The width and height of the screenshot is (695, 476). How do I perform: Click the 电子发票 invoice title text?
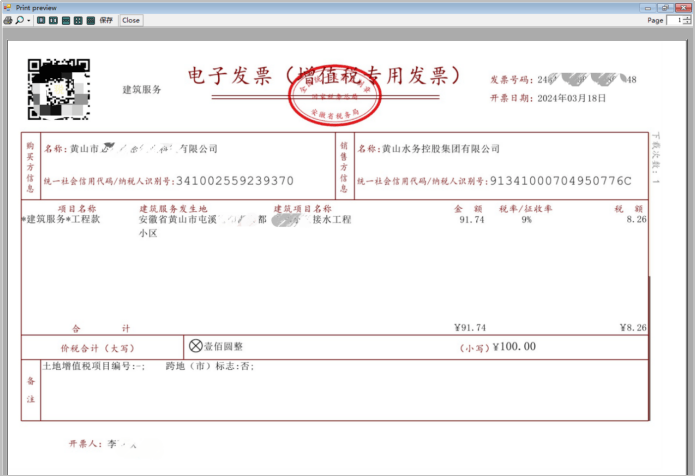coord(232,76)
